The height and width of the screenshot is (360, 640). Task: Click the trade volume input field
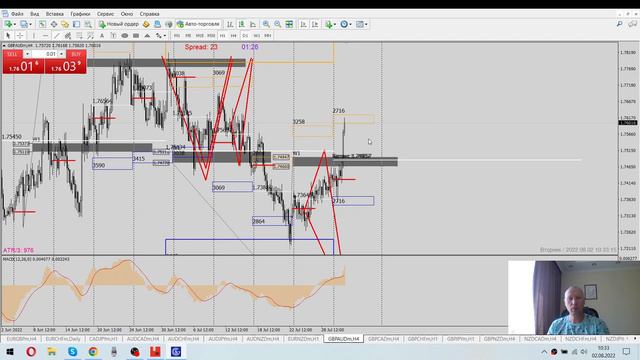pyautogui.click(x=44, y=54)
